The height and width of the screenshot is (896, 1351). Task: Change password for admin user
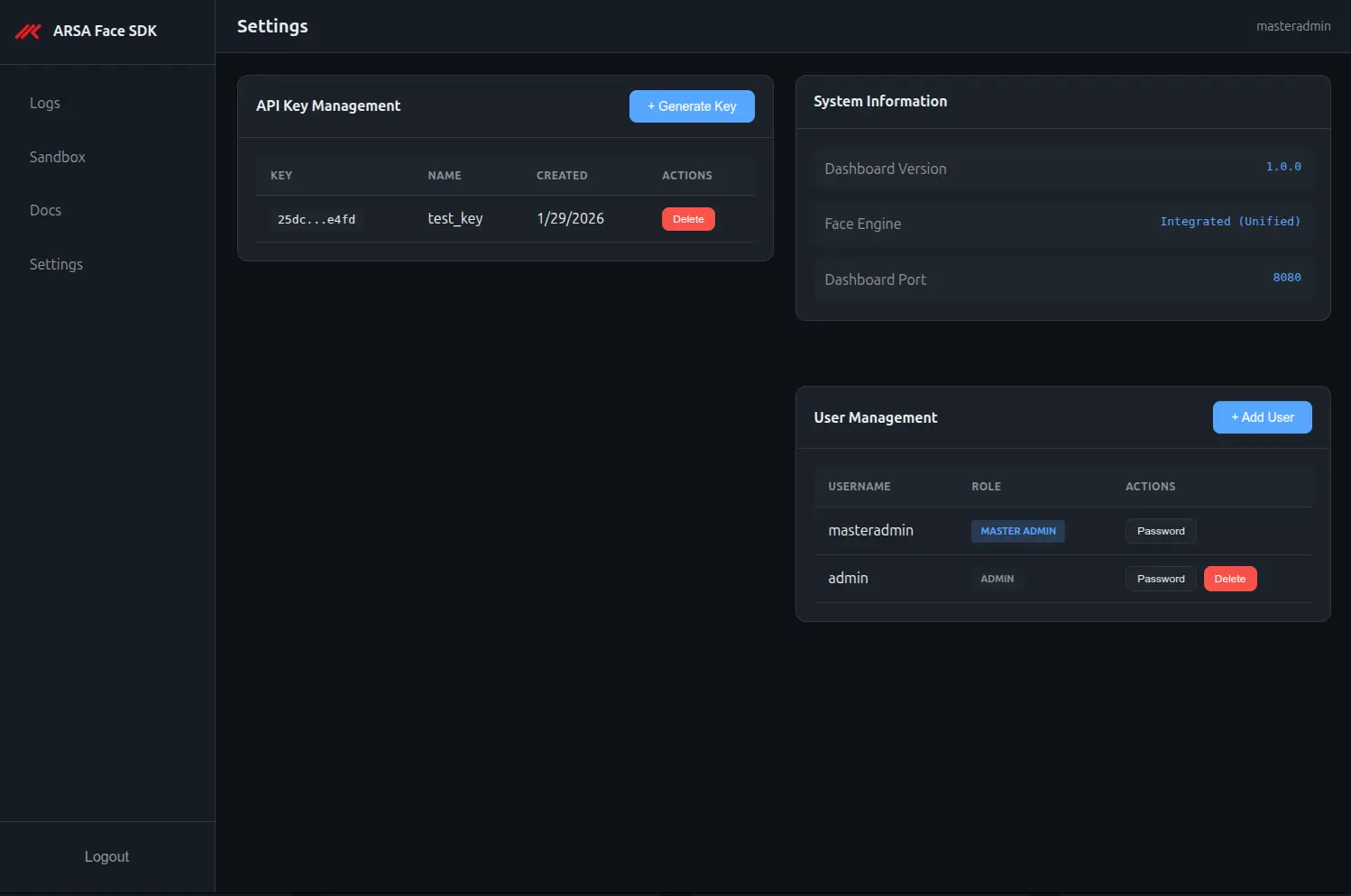1161,578
